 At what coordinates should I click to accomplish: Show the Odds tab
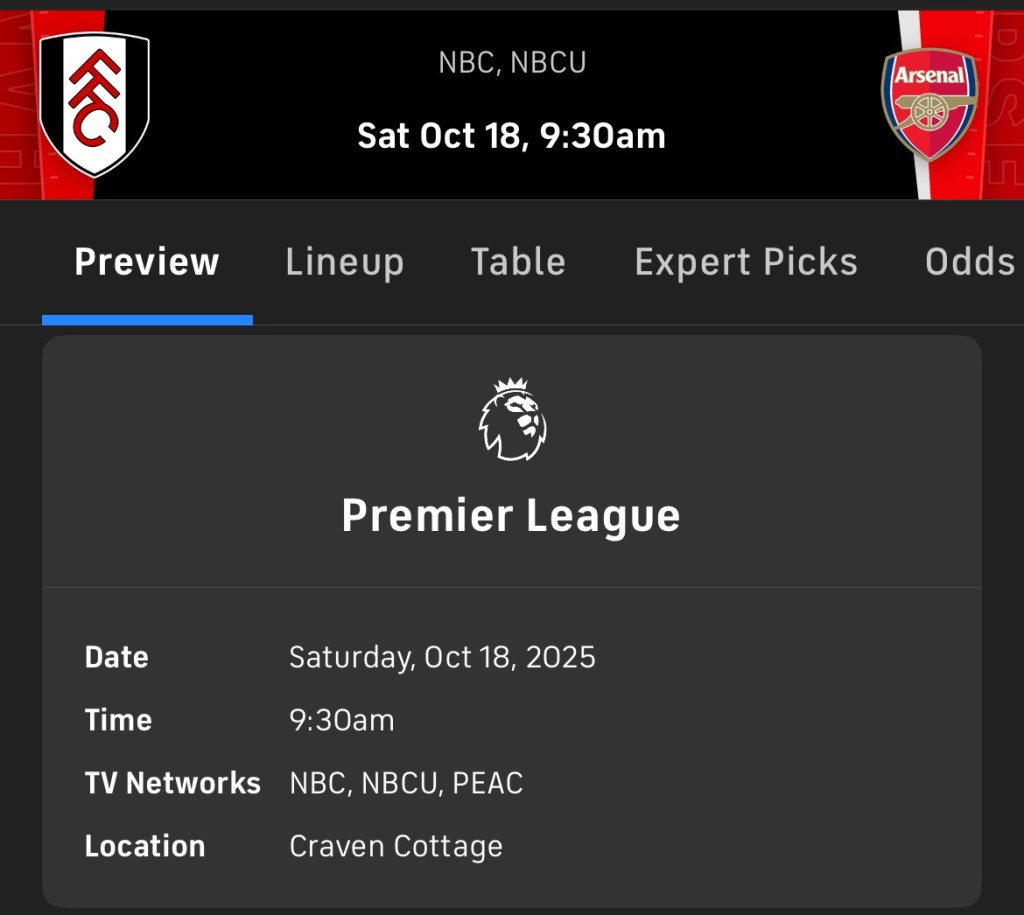point(969,262)
